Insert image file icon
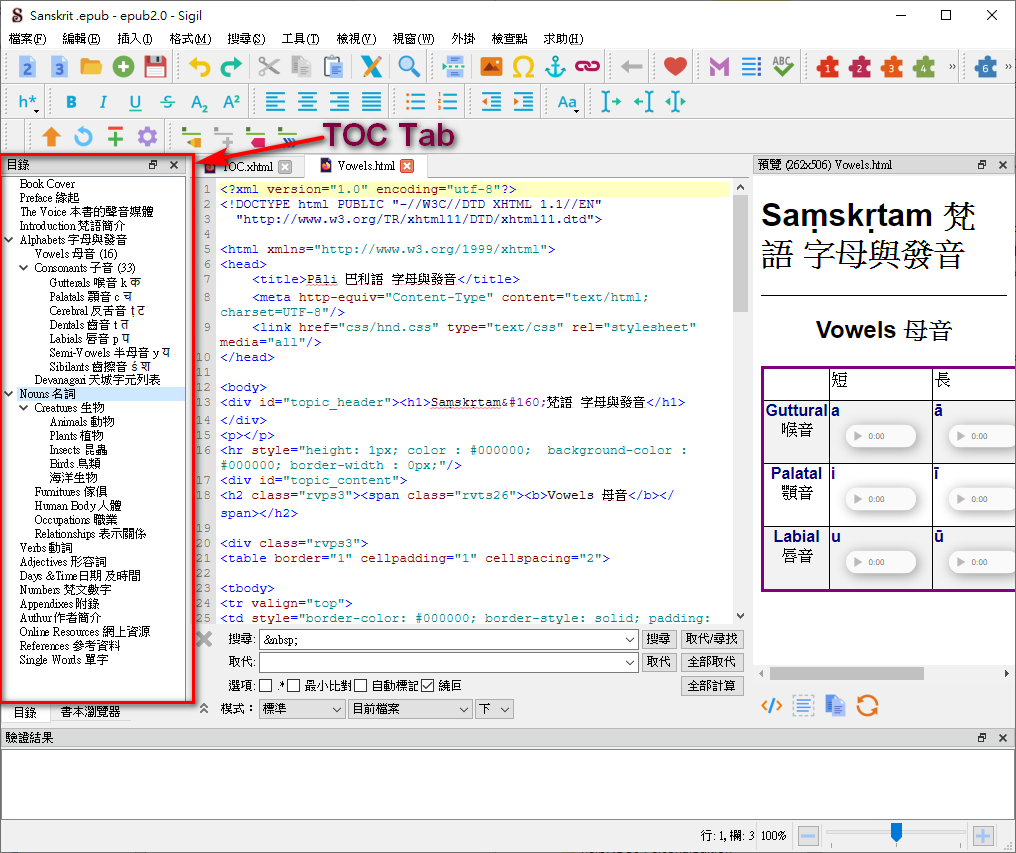 491,67
